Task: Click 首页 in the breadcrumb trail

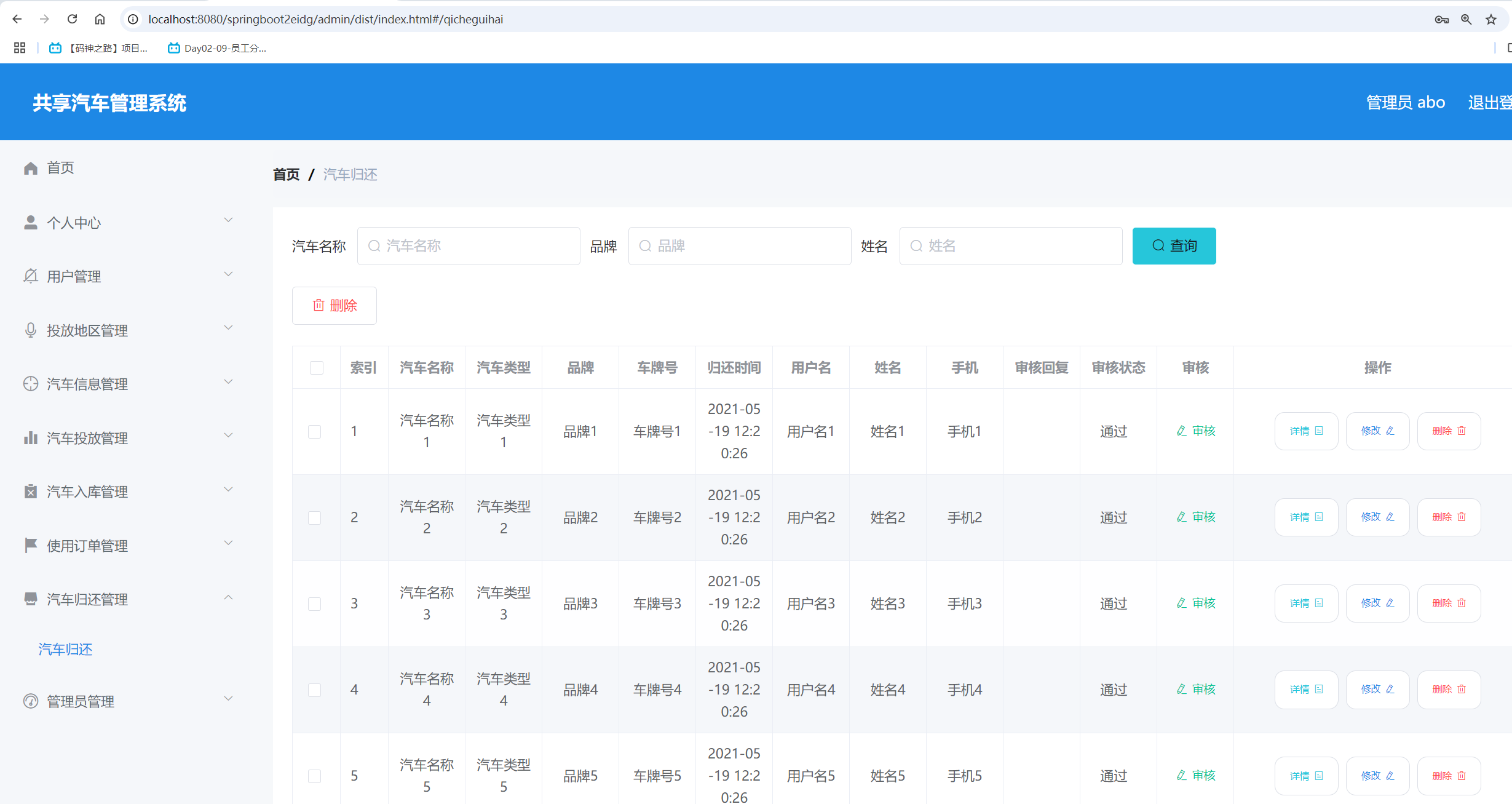Action: point(286,174)
